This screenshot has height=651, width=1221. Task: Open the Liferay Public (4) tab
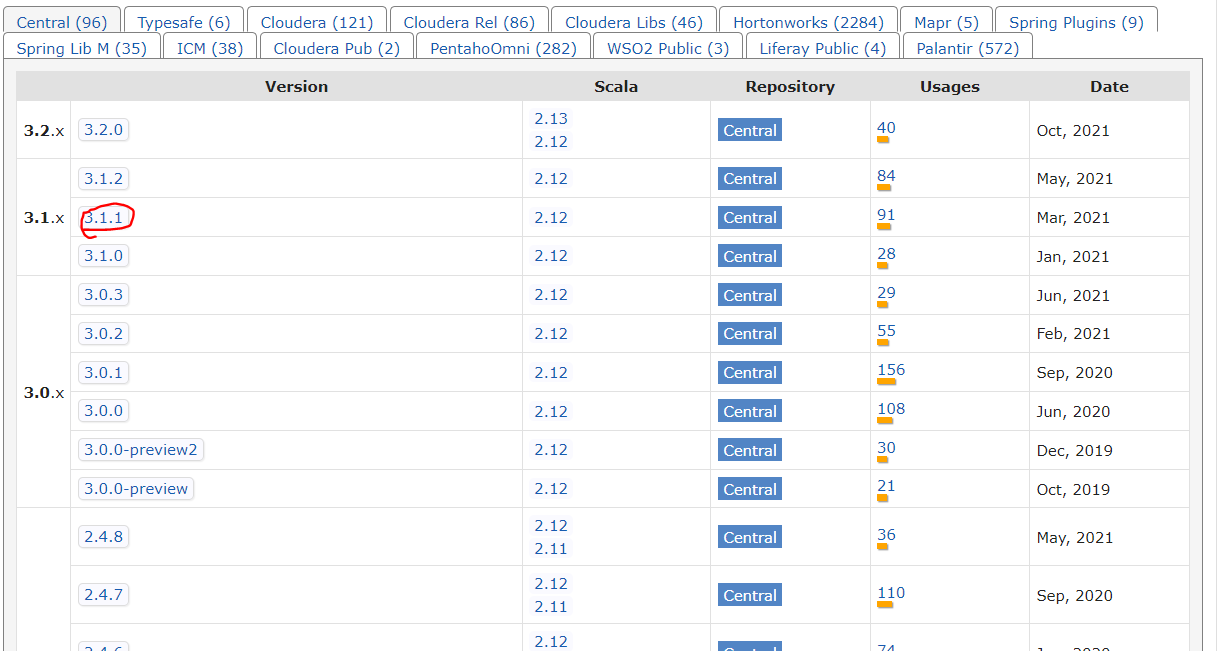point(822,47)
